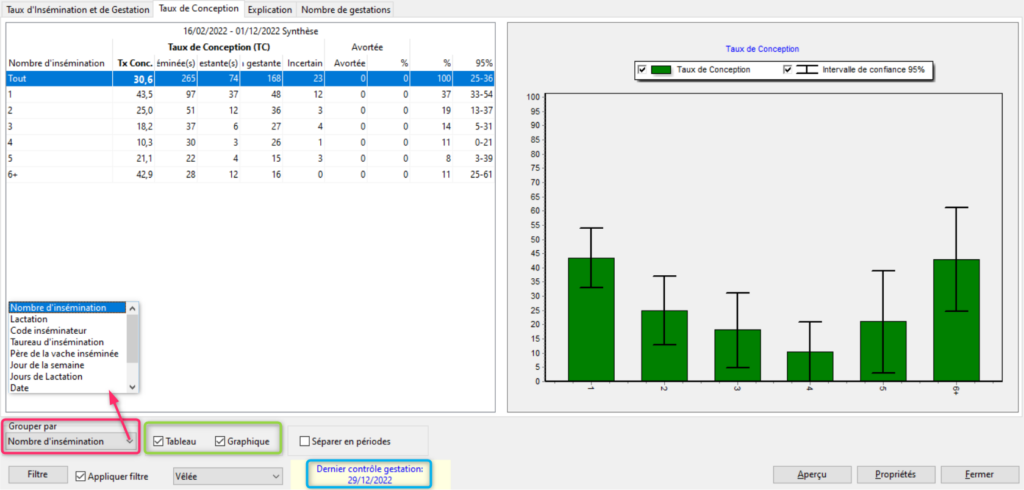Choose Code inséminateur from the list

coord(48,330)
